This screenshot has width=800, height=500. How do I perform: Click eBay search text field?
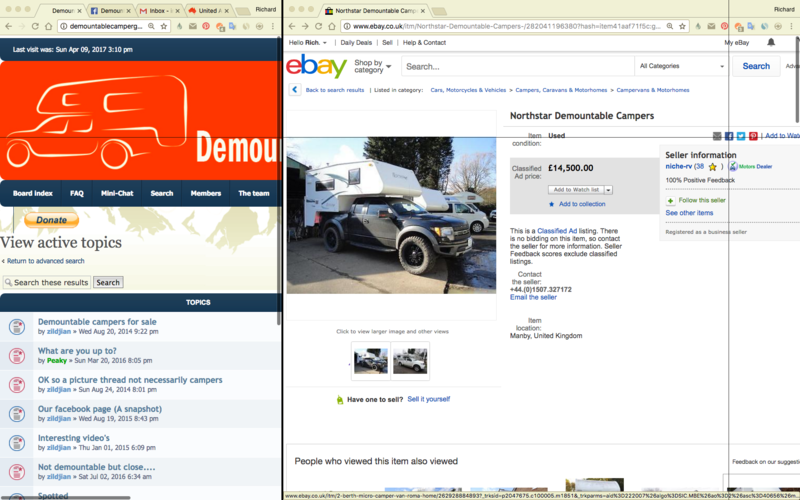pos(517,66)
